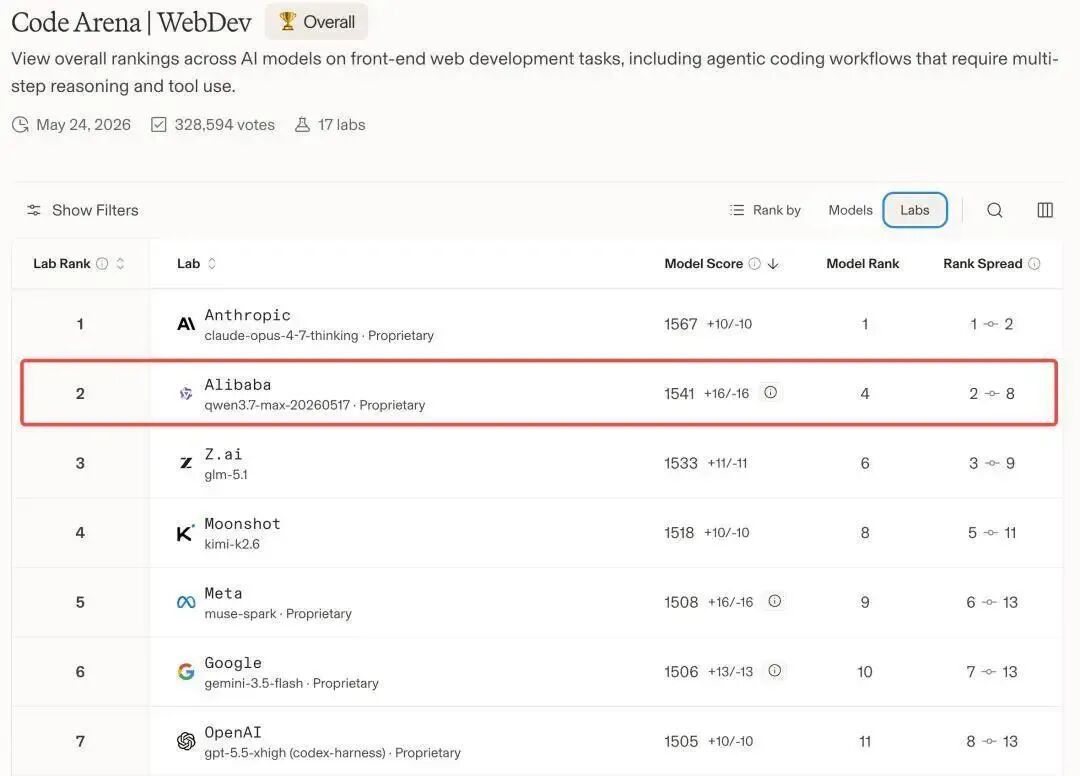Select the Labs ranking toggle
1080x776 pixels.
pos(915,210)
